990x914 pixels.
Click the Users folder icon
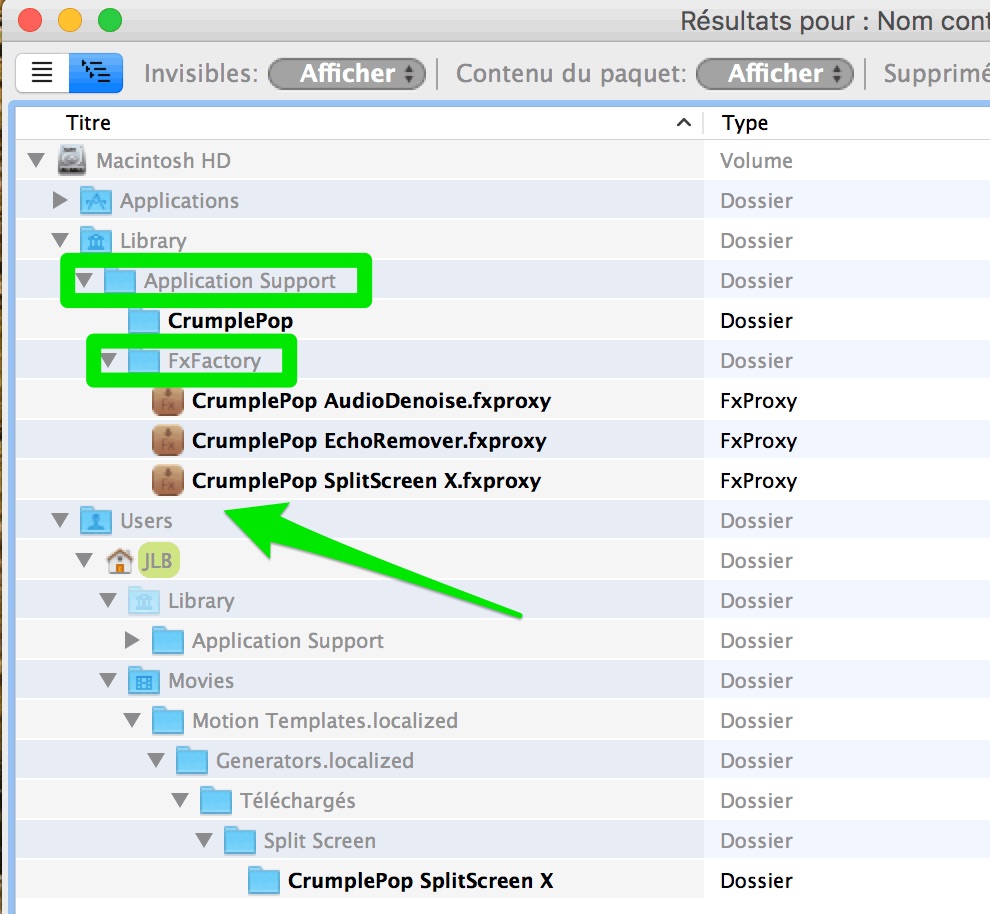pos(96,520)
